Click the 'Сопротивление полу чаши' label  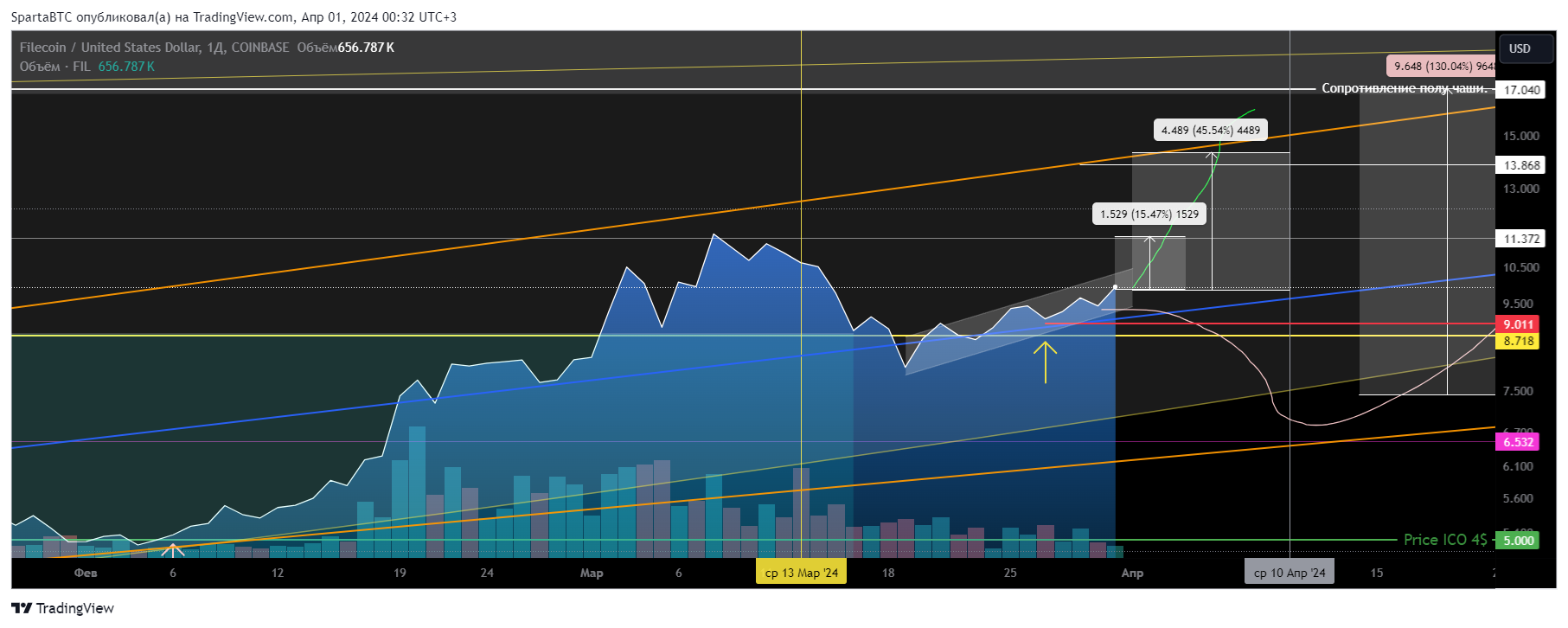coord(1405,88)
